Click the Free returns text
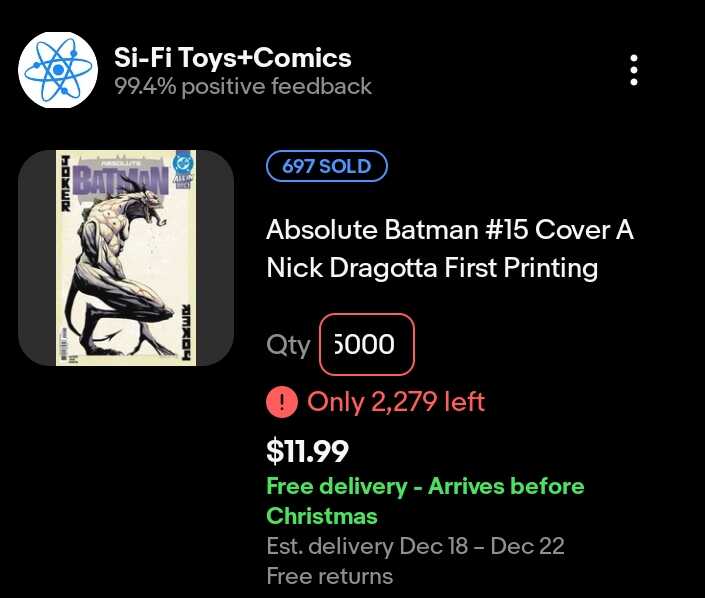This screenshot has width=705, height=598. point(329,576)
